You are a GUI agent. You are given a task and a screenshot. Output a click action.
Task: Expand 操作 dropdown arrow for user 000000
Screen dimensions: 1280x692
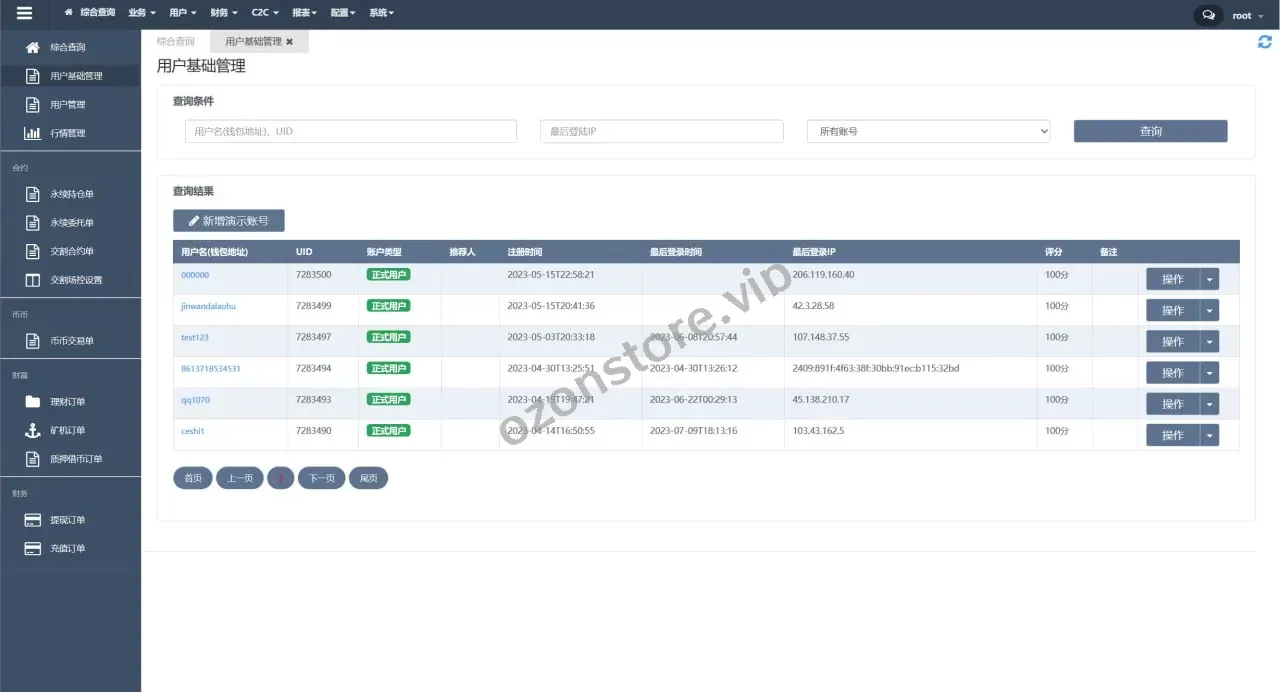click(x=1209, y=279)
